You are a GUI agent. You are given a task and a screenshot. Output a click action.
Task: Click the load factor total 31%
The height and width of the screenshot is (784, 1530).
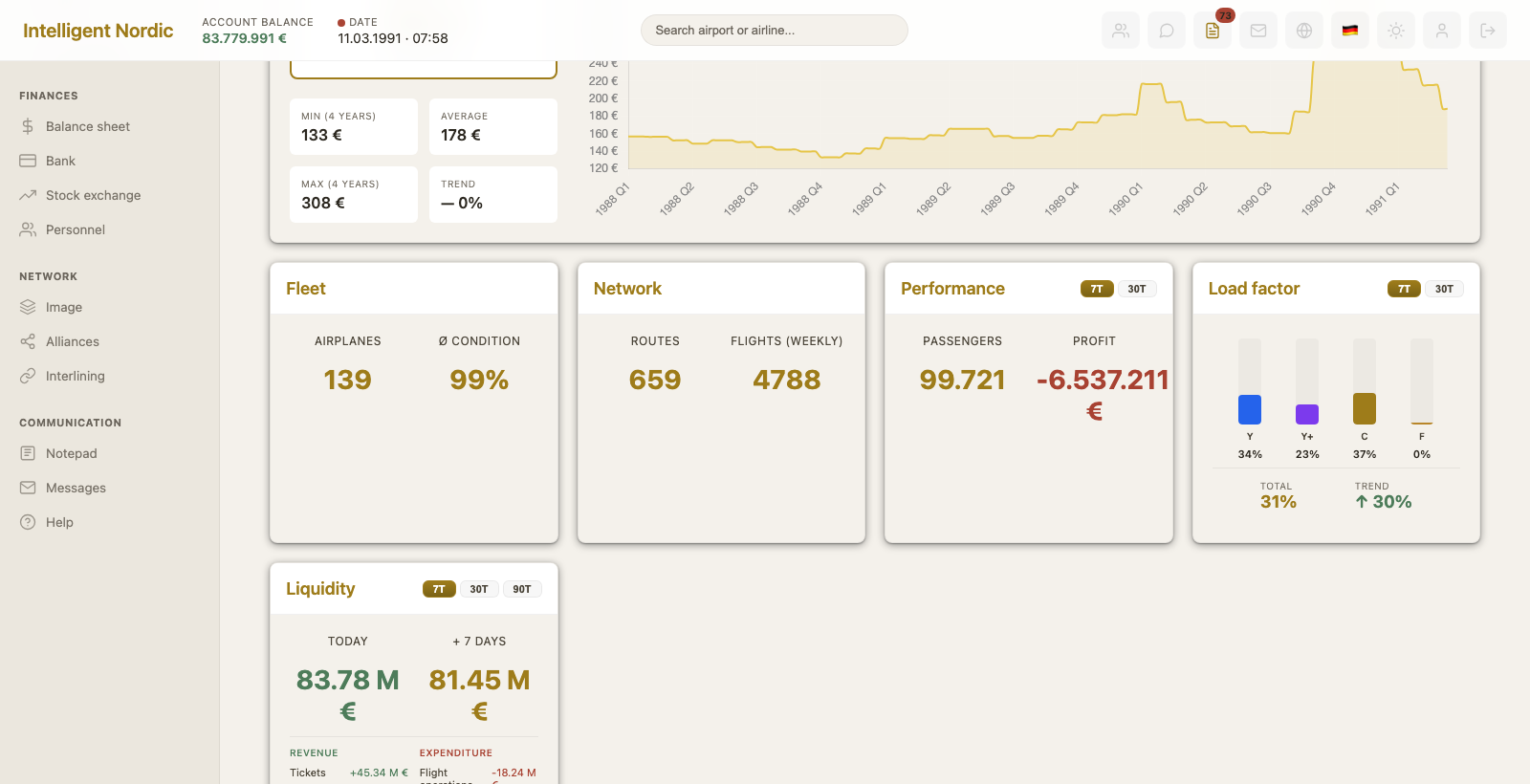[x=1279, y=502]
